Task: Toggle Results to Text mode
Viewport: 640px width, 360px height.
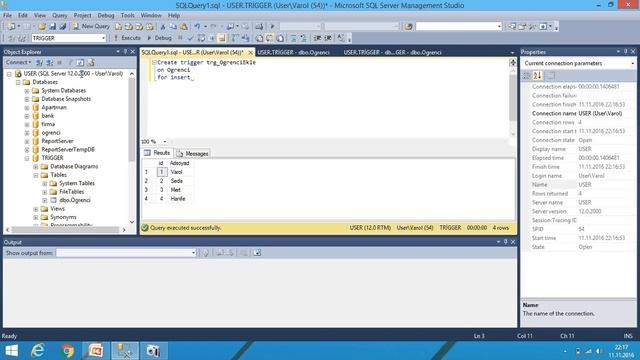Action: 259,38
